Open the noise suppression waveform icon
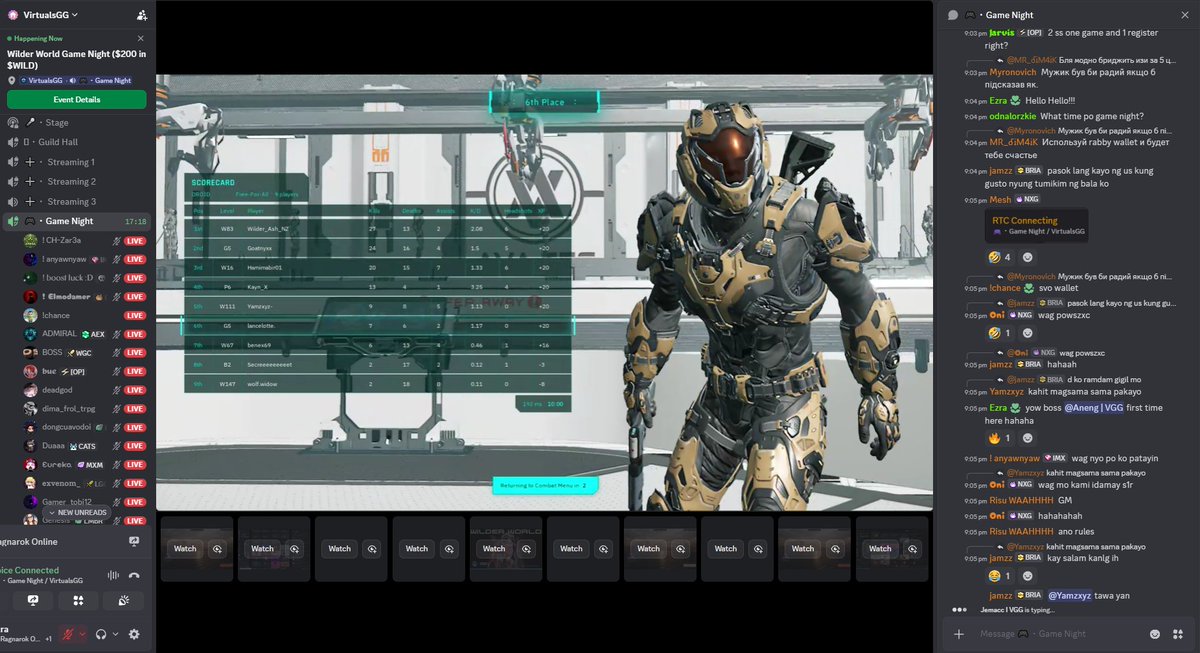1200x653 pixels. coord(112,575)
